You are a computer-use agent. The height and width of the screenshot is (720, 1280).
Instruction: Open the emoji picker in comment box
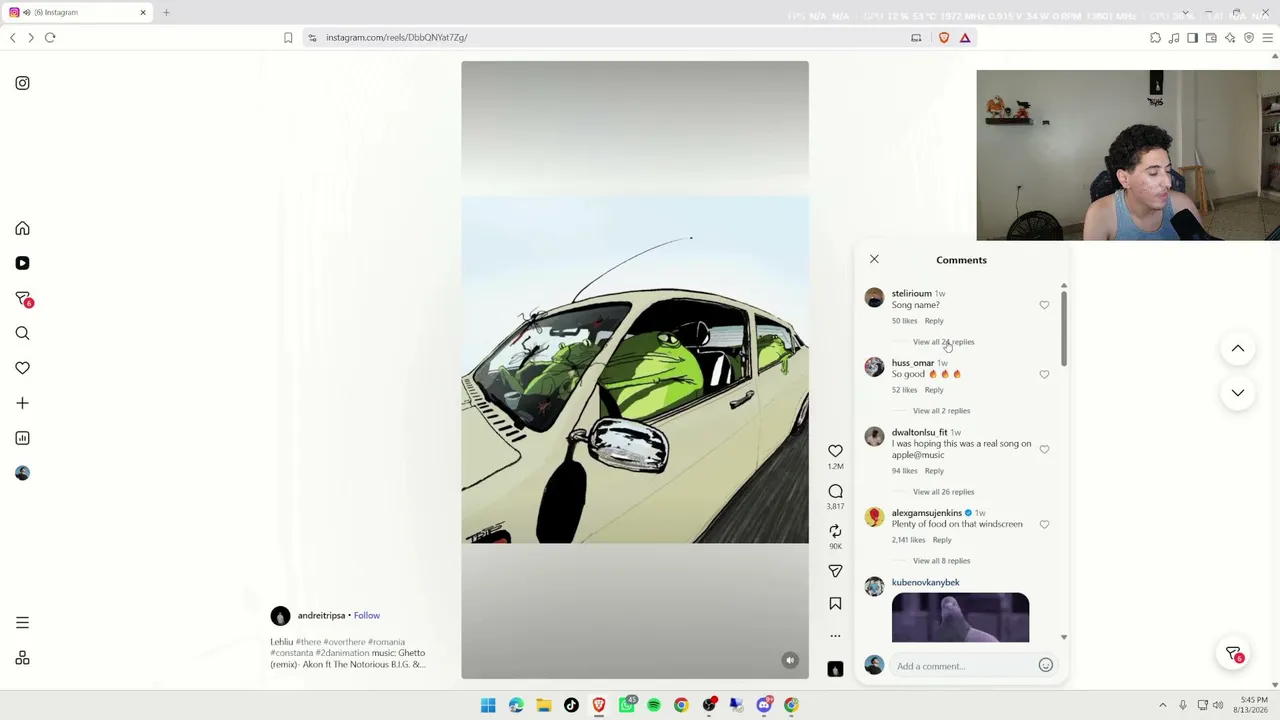(x=1046, y=665)
